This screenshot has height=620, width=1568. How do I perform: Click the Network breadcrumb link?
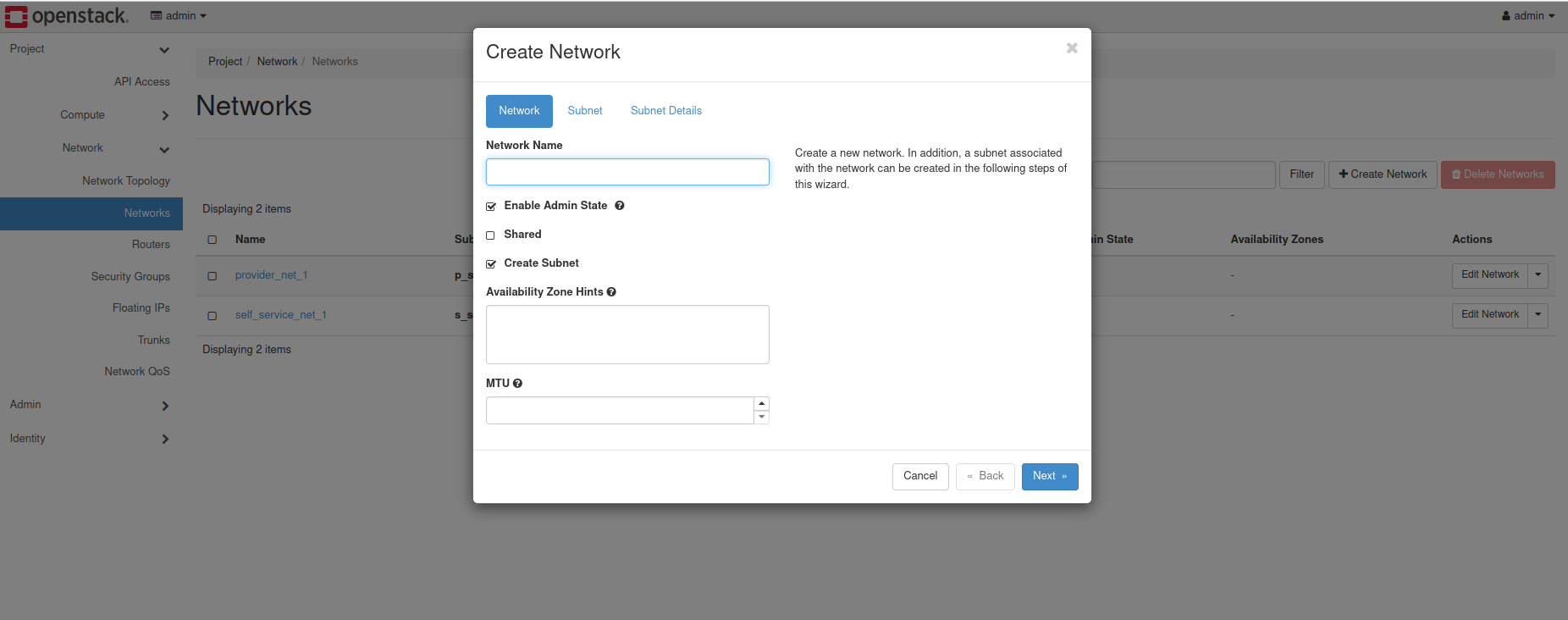pos(277,62)
